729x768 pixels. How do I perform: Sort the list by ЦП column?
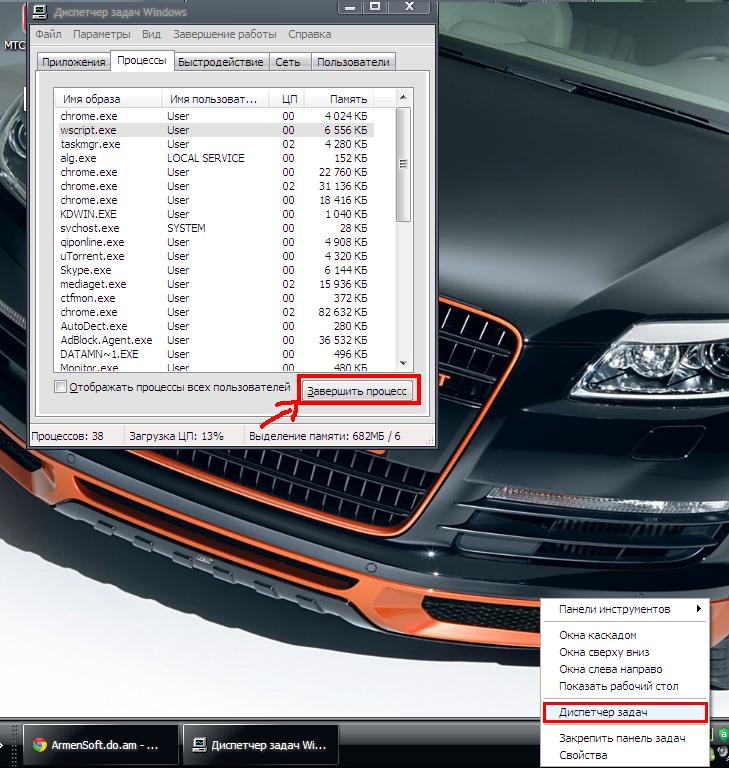coord(287,98)
